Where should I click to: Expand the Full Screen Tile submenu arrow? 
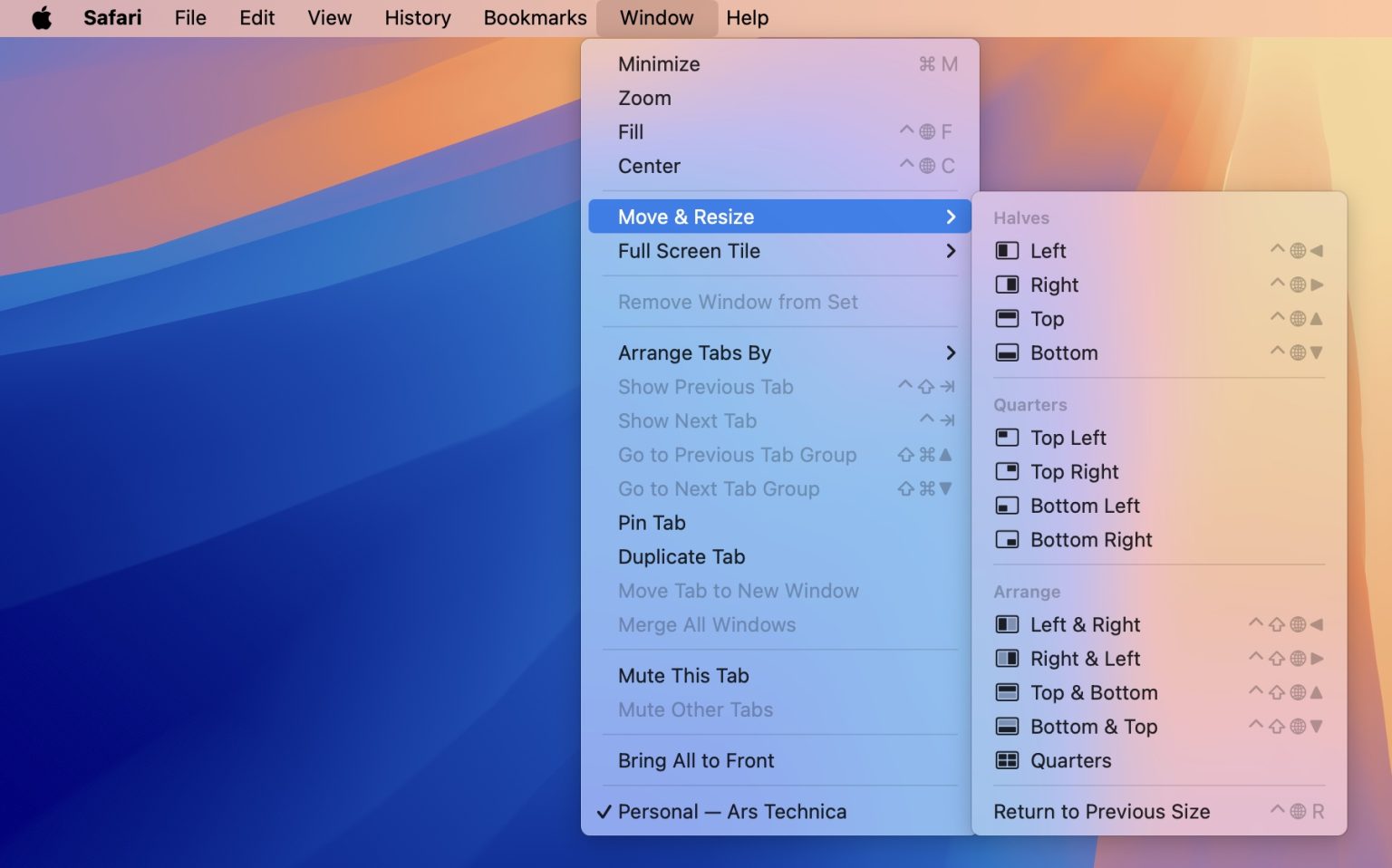click(x=951, y=251)
